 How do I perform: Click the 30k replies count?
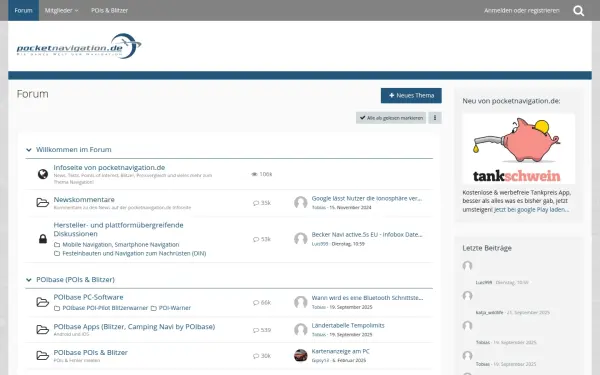point(266,356)
